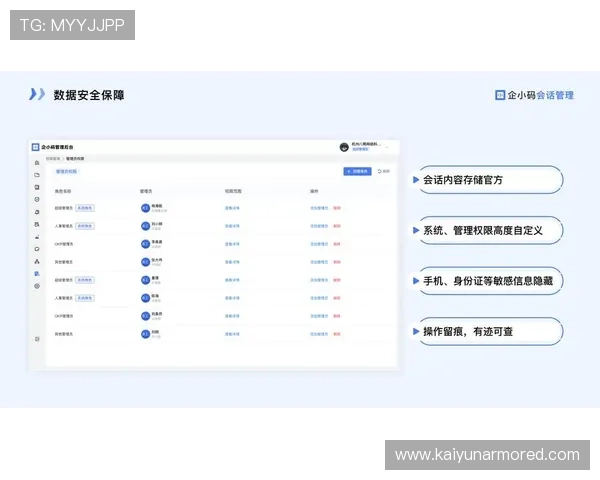Open the account avatar in the admin header

[x=344, y=147]
